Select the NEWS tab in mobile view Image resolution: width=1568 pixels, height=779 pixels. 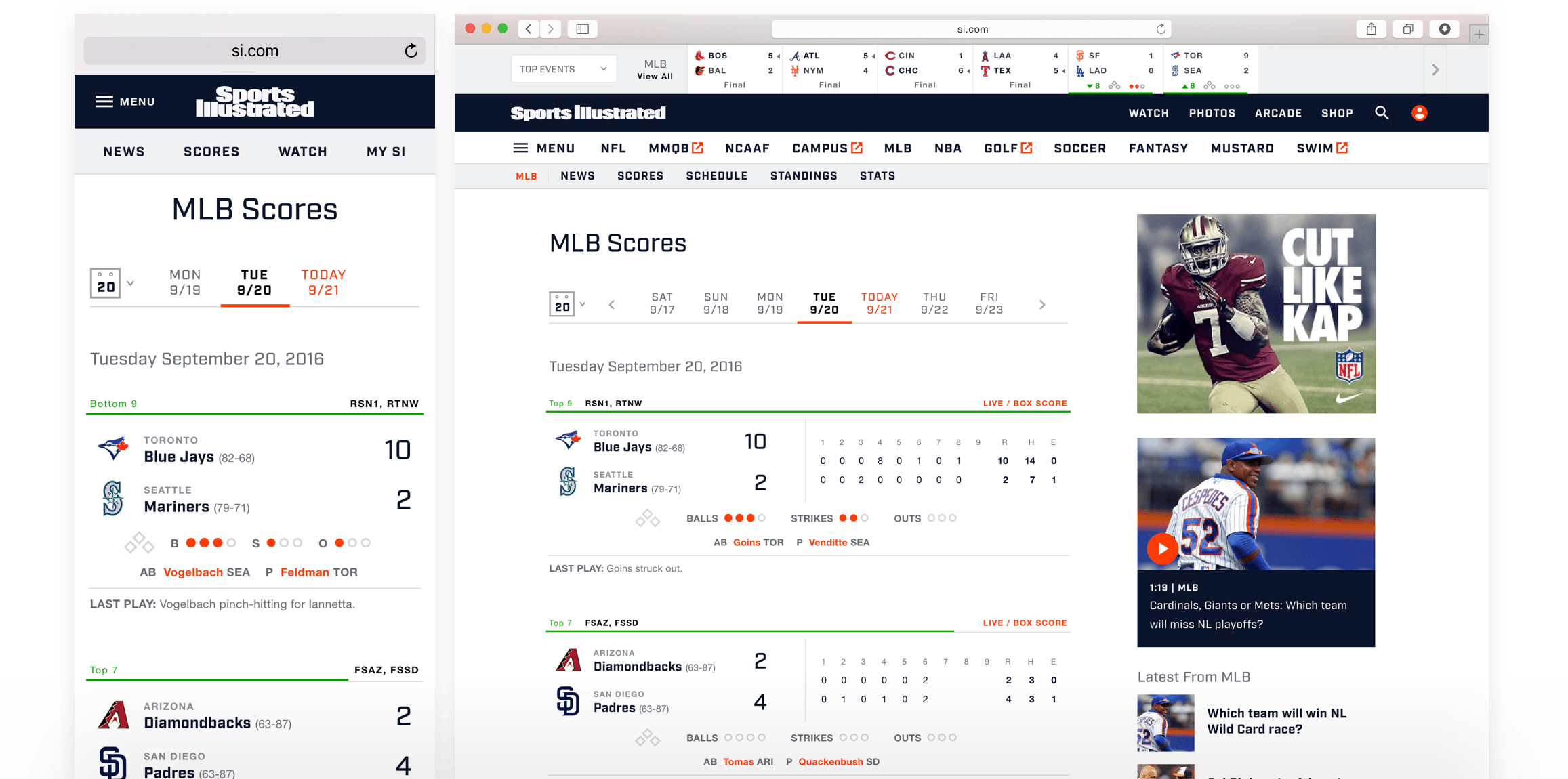point(124,152)
